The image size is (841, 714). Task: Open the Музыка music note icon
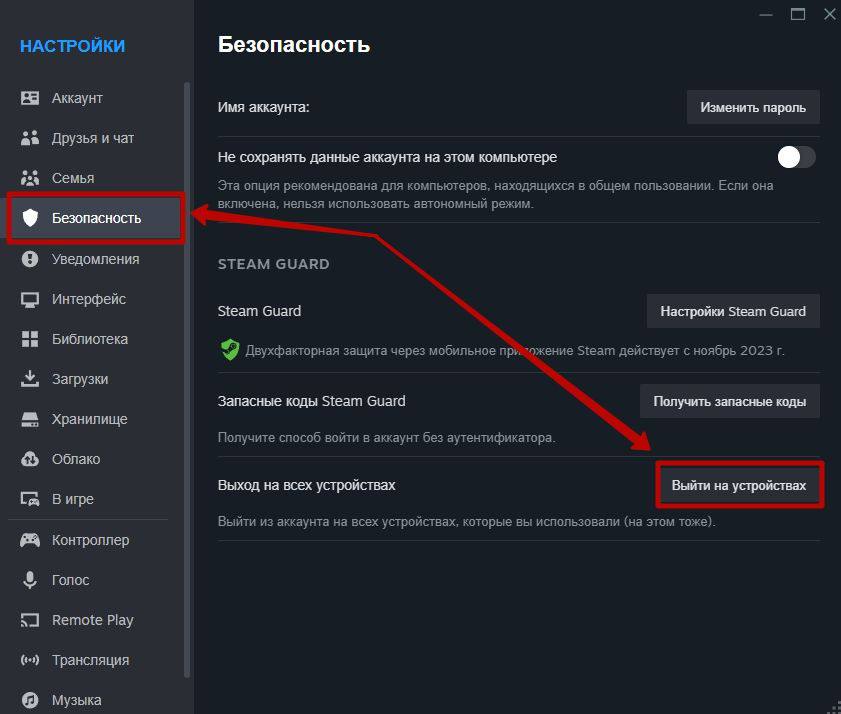pyautogui.click(x=31, y=699)
